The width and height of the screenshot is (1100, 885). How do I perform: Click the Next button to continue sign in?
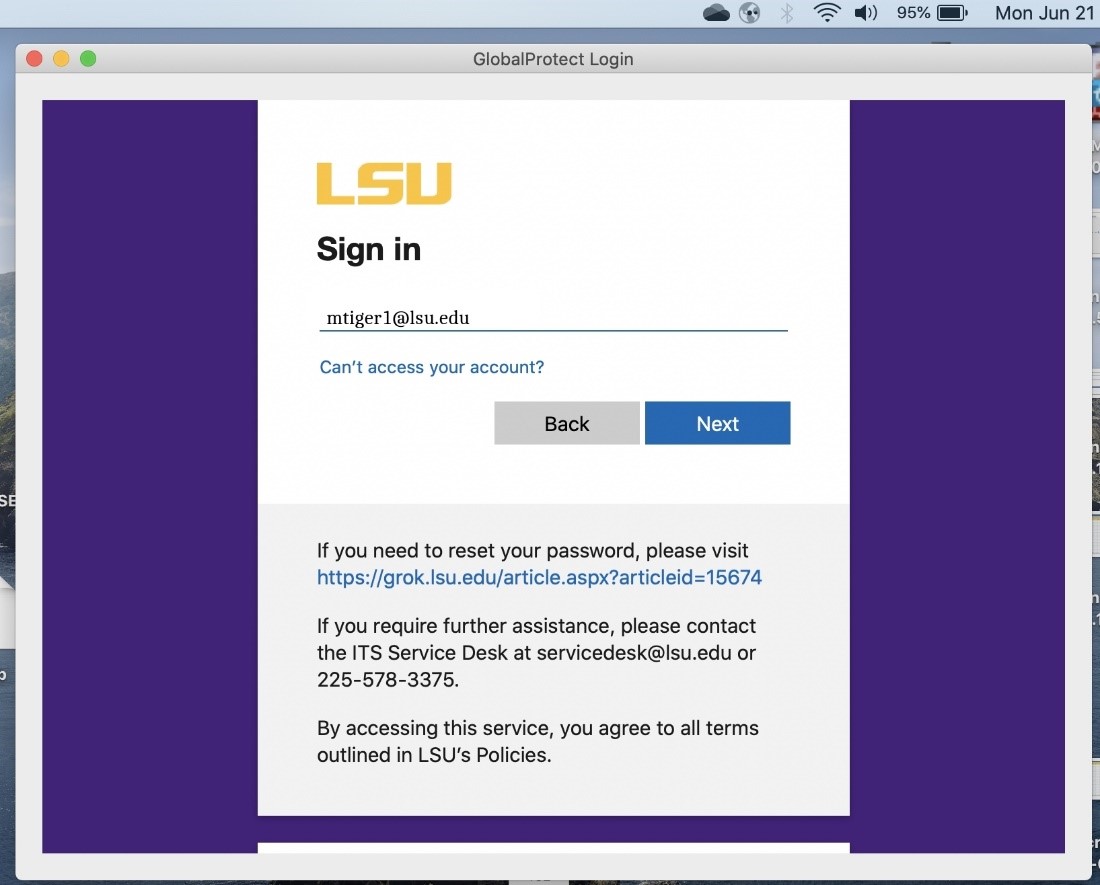717,423
